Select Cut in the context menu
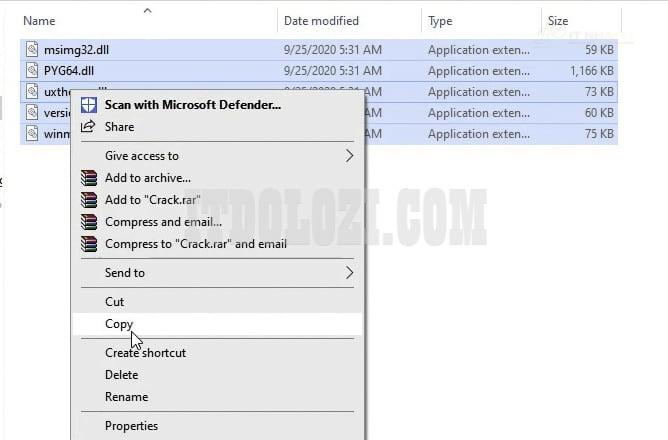 [115, 302]
